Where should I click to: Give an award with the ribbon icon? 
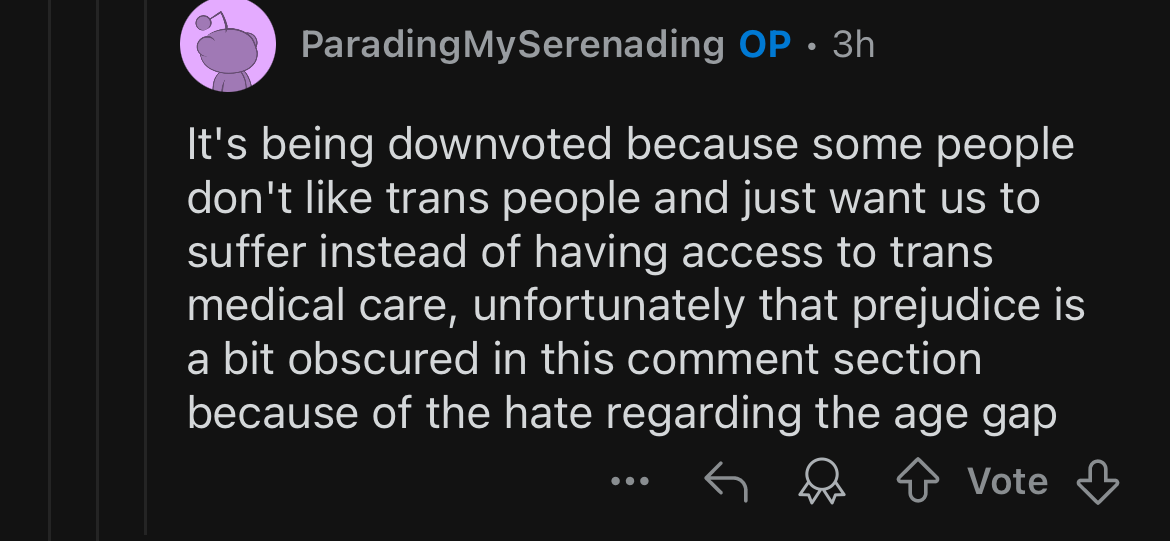pos(822,482)
